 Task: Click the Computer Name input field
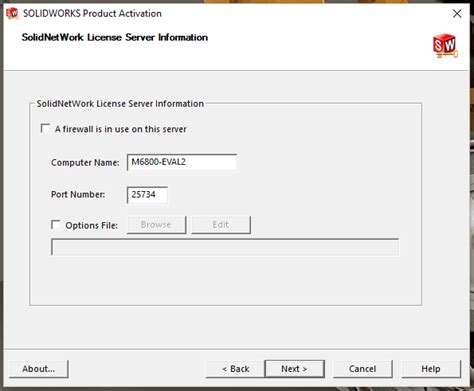point(182,162)
